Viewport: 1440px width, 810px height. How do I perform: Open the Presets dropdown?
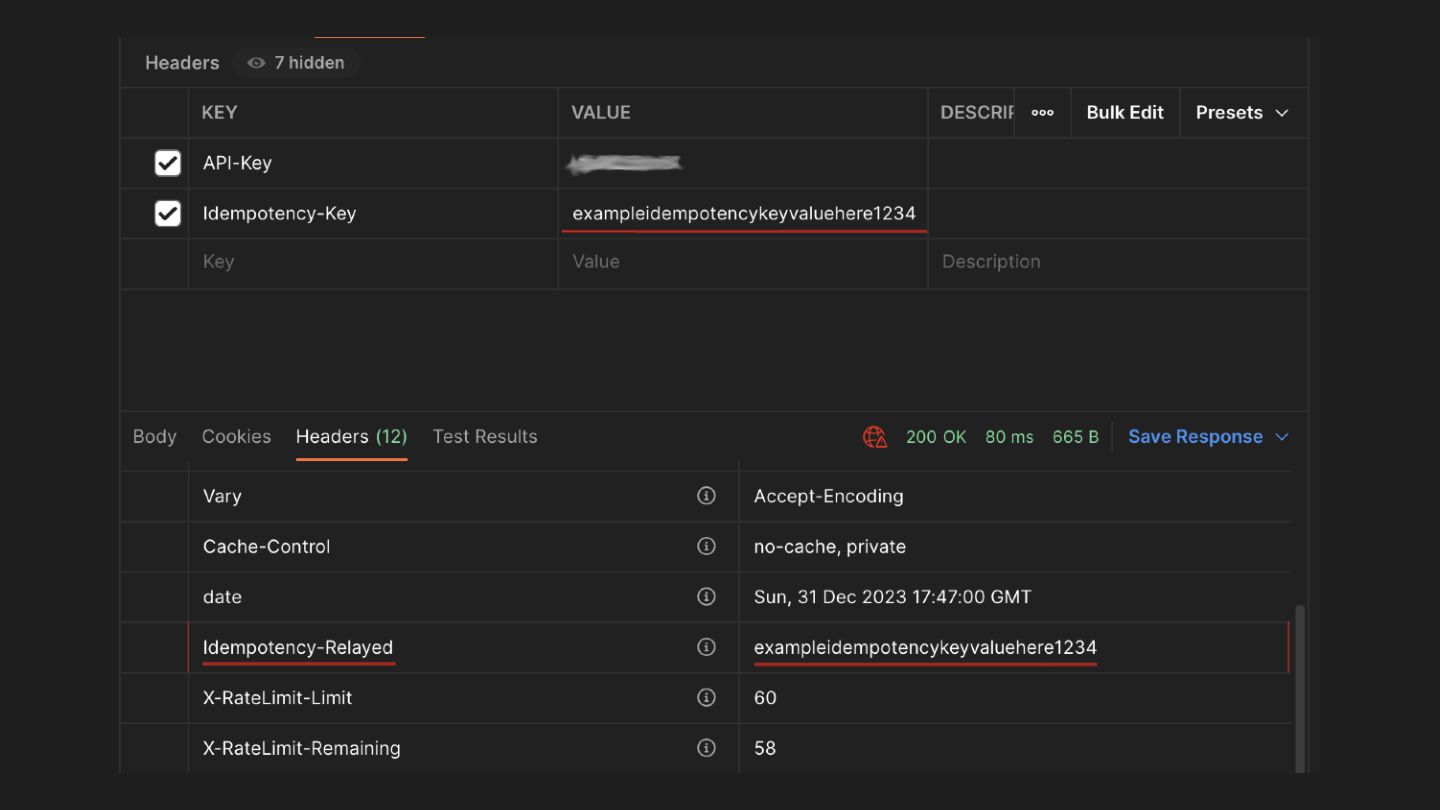pyautogui.click(x=1241, y=113)
